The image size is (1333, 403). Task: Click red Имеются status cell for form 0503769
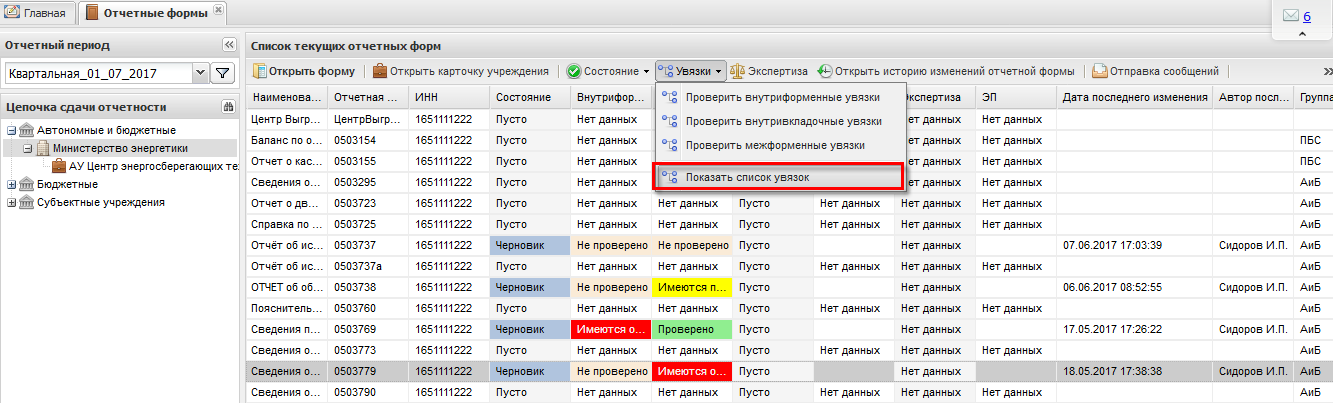click(x=610, y=328)
